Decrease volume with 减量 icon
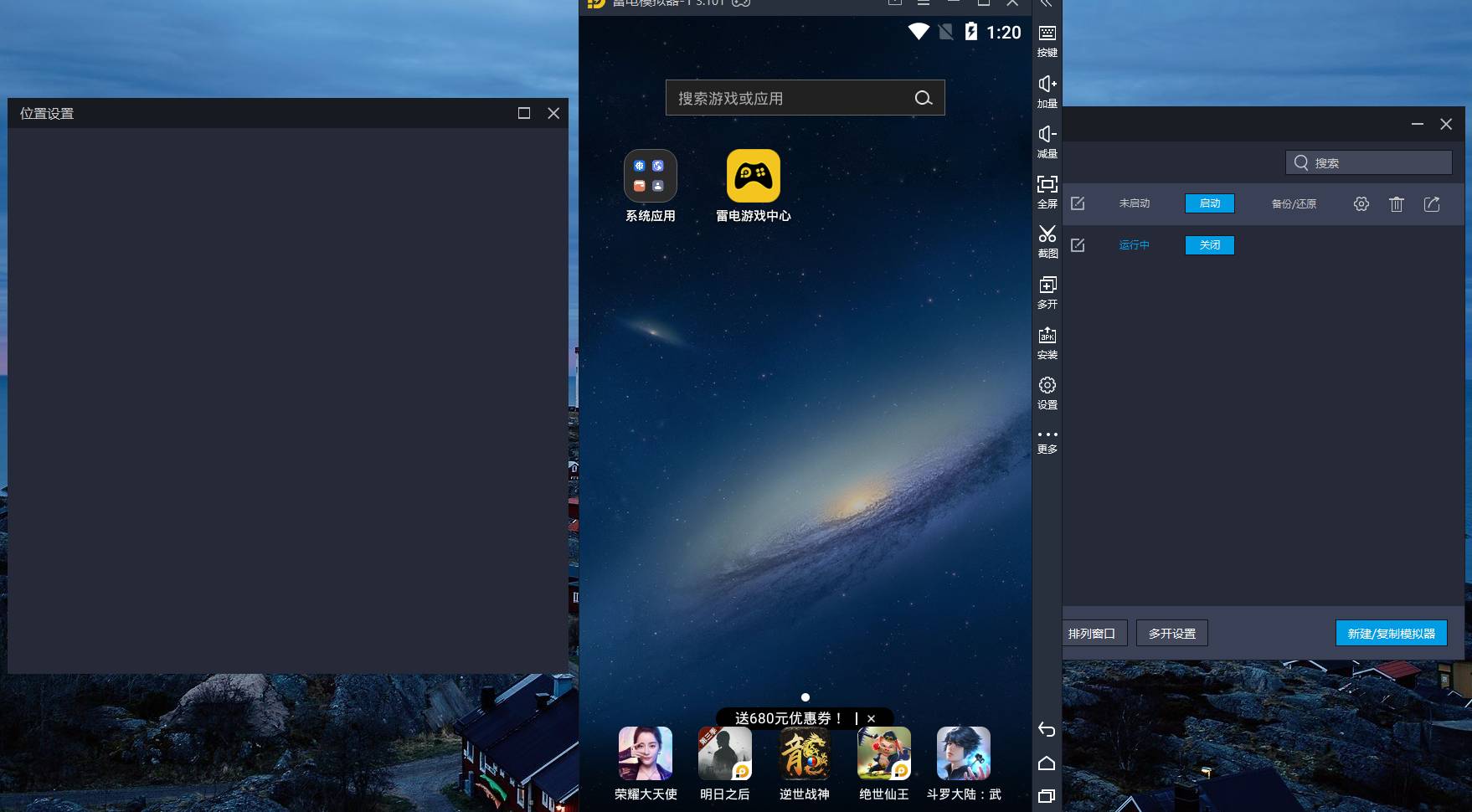The height and width of the screenshot is (812, 1472). (1047, 141)
